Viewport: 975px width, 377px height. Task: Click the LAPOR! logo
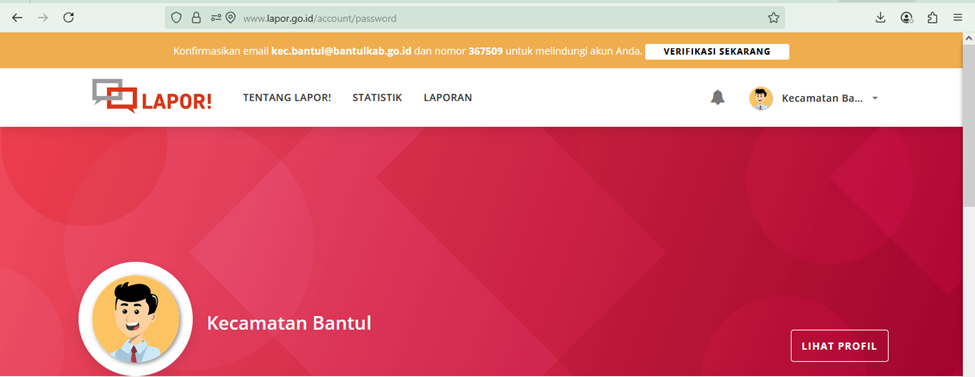152,96
